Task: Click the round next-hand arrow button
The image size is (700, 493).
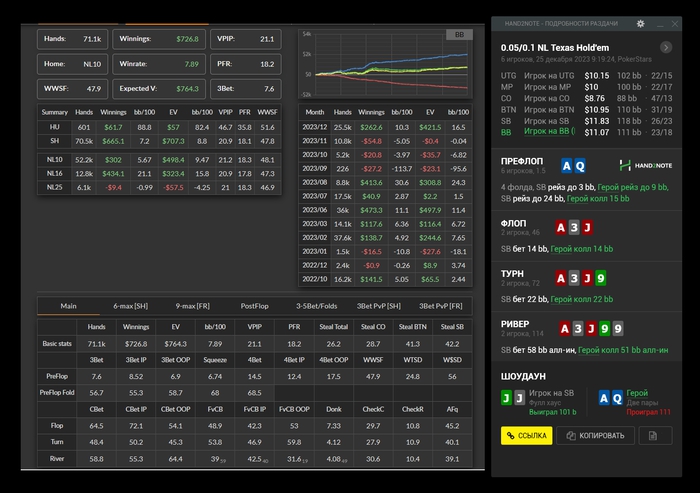Action: [666, 47]
